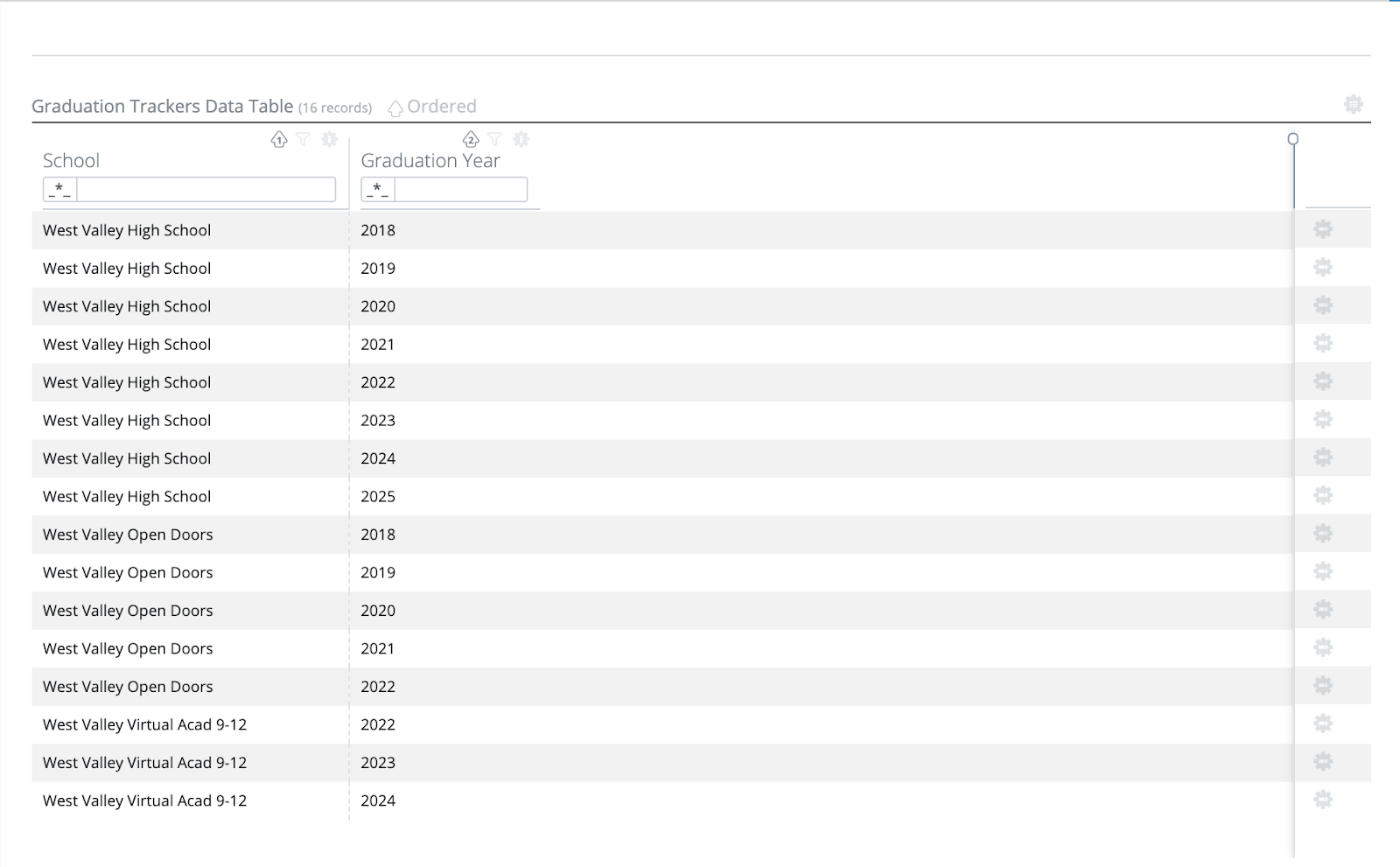Screen dimensions: 1400x867
Task: Click the Ordered arrow icon next to table title
Action: 397,107
